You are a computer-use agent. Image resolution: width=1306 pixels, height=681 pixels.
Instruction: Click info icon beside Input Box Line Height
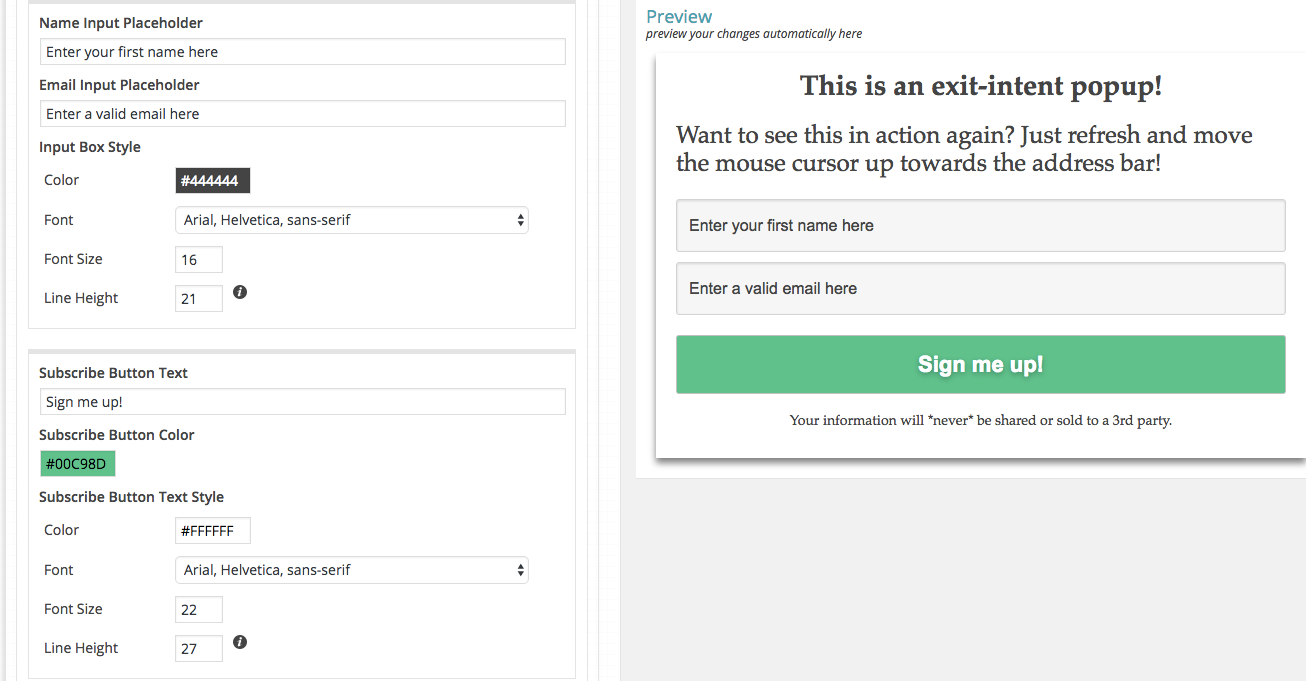pyautogui.click(x=240, y=292)
